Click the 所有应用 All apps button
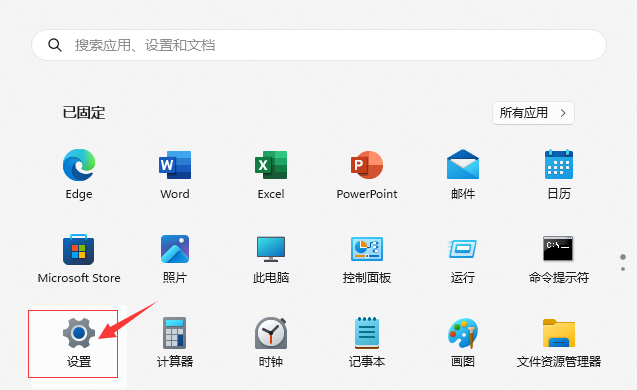Image resolution: width=637 pixels, height=390 pixels. 533,113
